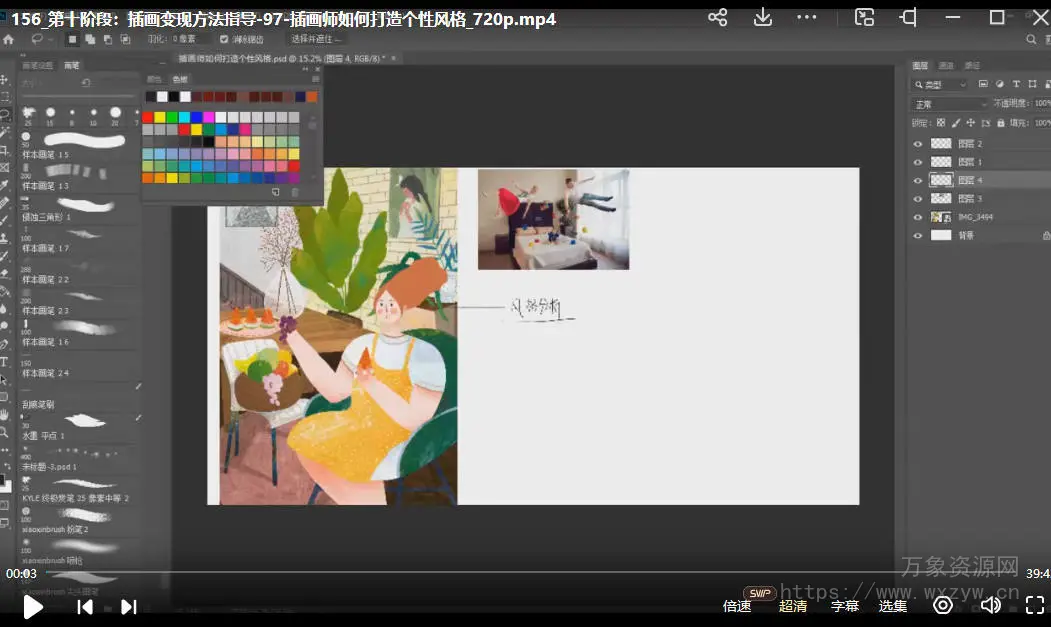Open the 超清 video quality selector
1051x627 pixels.
point(793,606)
